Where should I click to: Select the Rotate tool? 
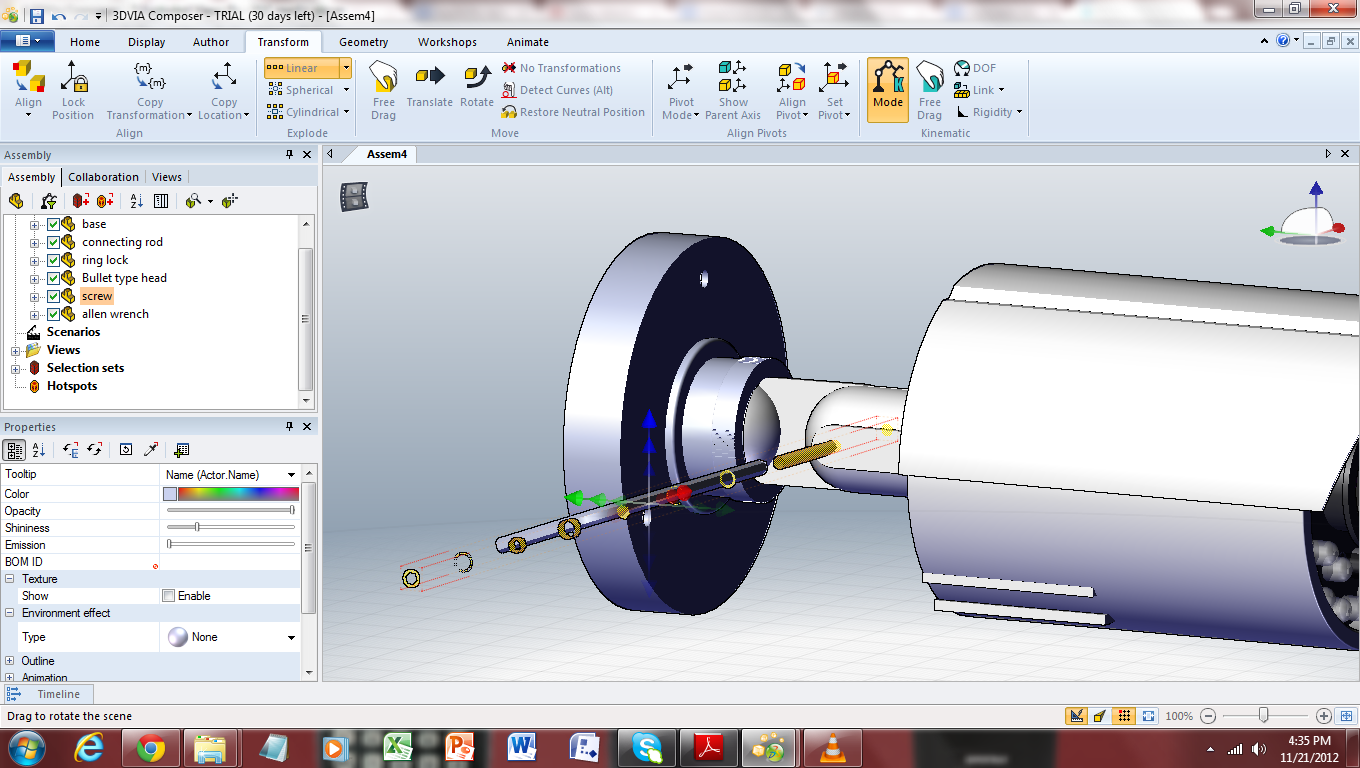coord(477,88)
